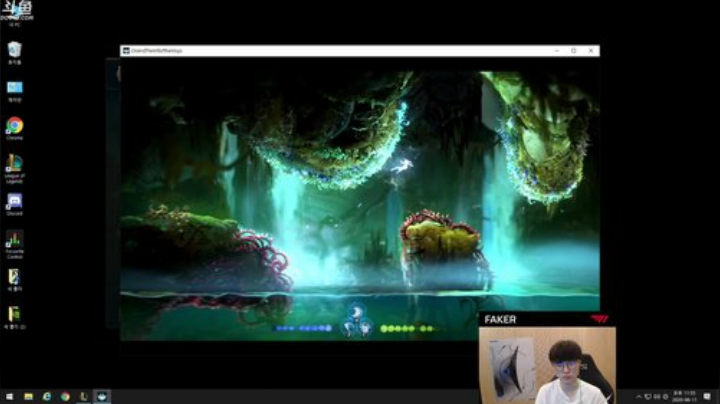
Task: Click the green life orbs bar
Action: click(408, 328)
